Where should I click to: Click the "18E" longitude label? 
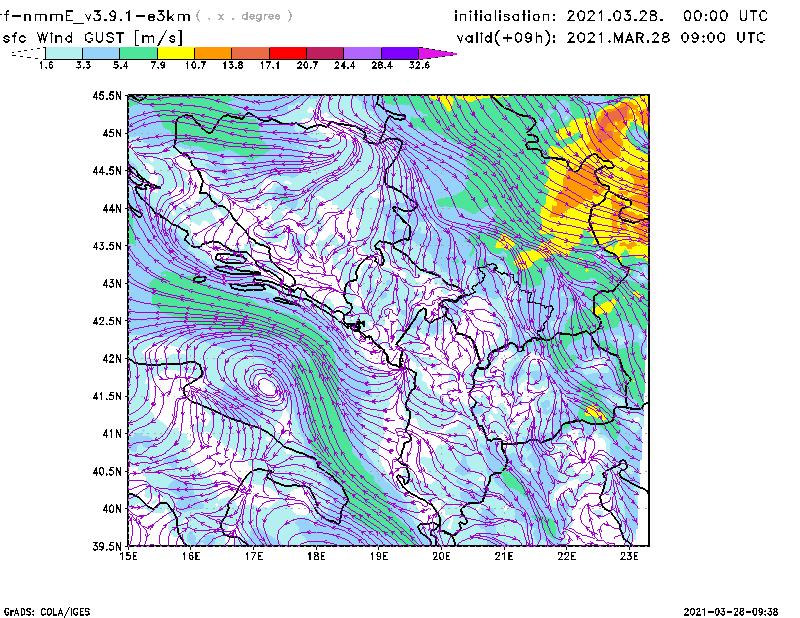click(316, 556)
